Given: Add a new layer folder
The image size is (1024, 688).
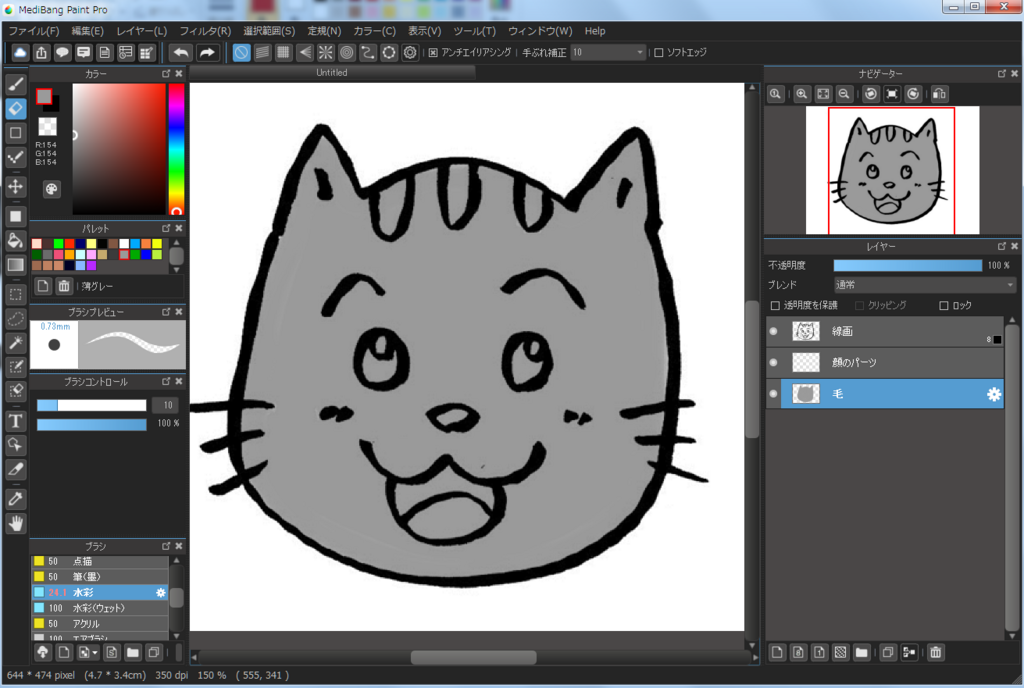Looking at the screenshot, I should tap(861, 652).
